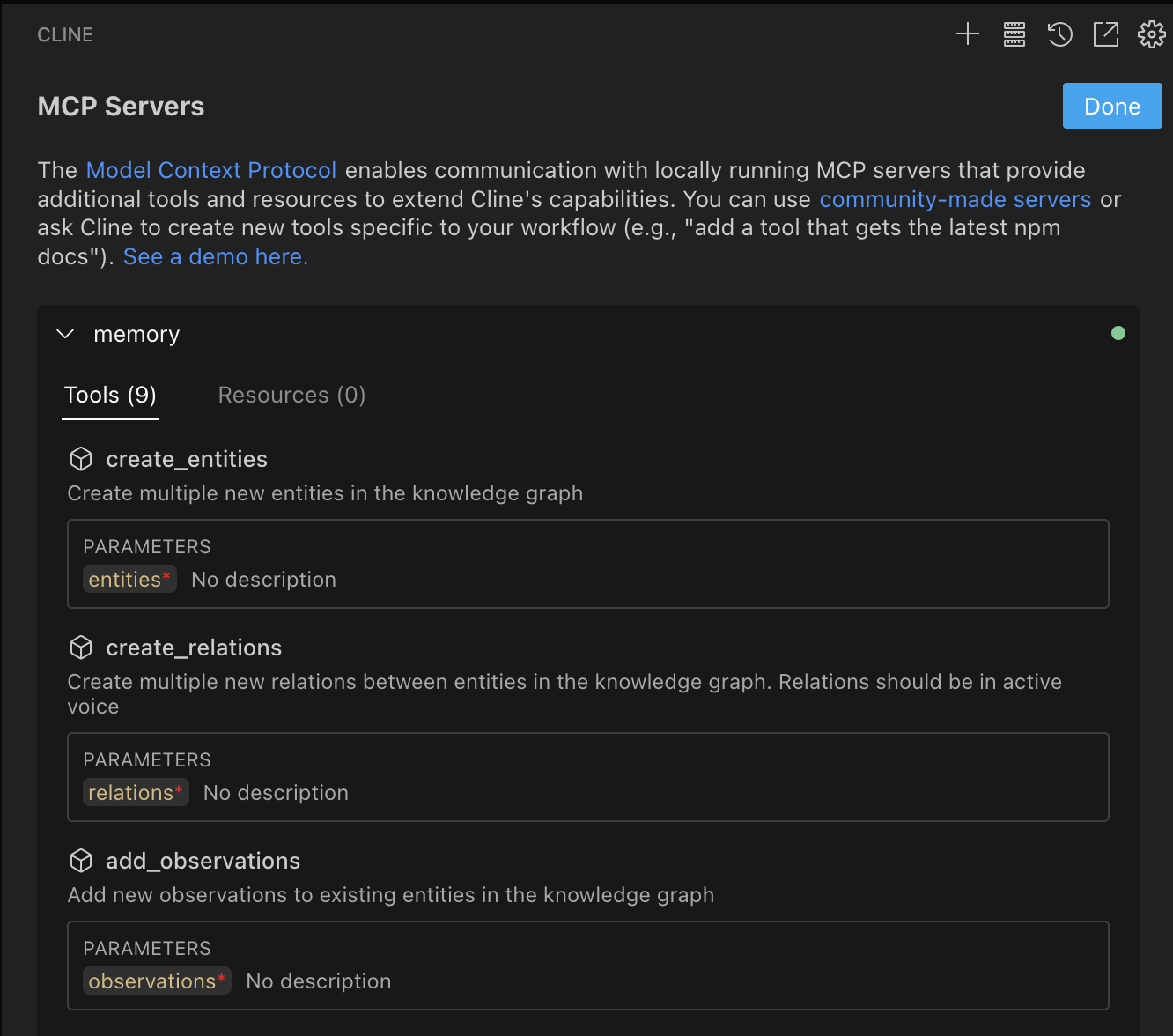Open the community-made servers link
This screenshot has width=1173, height=1036.
(x=955, y=199)
